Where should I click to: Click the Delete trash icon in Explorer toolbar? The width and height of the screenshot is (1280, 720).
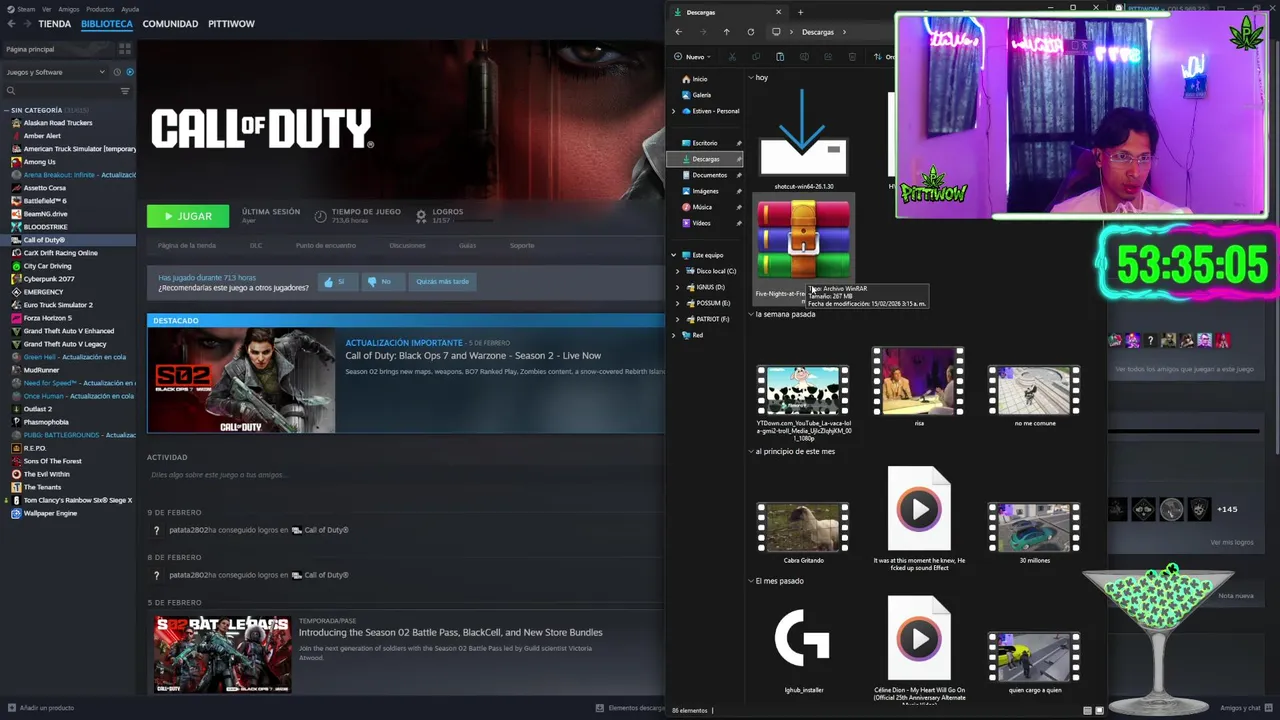[x=852, y=57]
